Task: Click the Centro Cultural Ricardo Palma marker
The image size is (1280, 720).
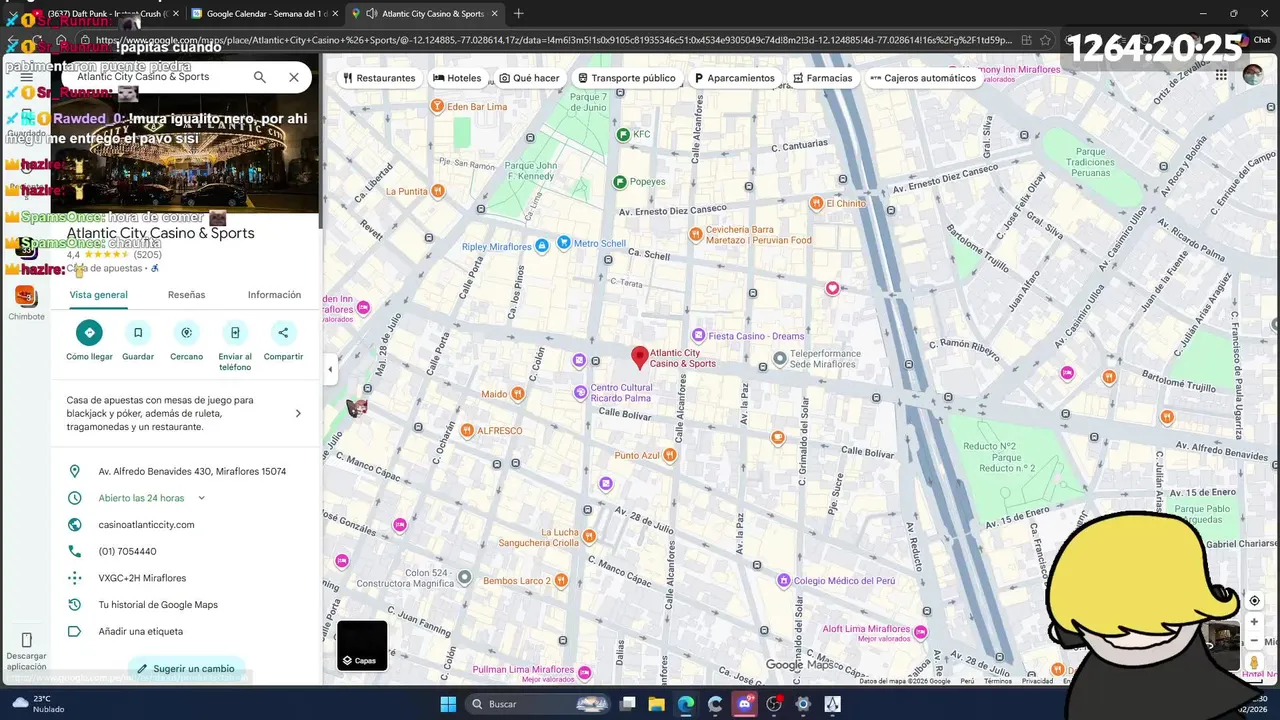Action: [x=580, y=392]
